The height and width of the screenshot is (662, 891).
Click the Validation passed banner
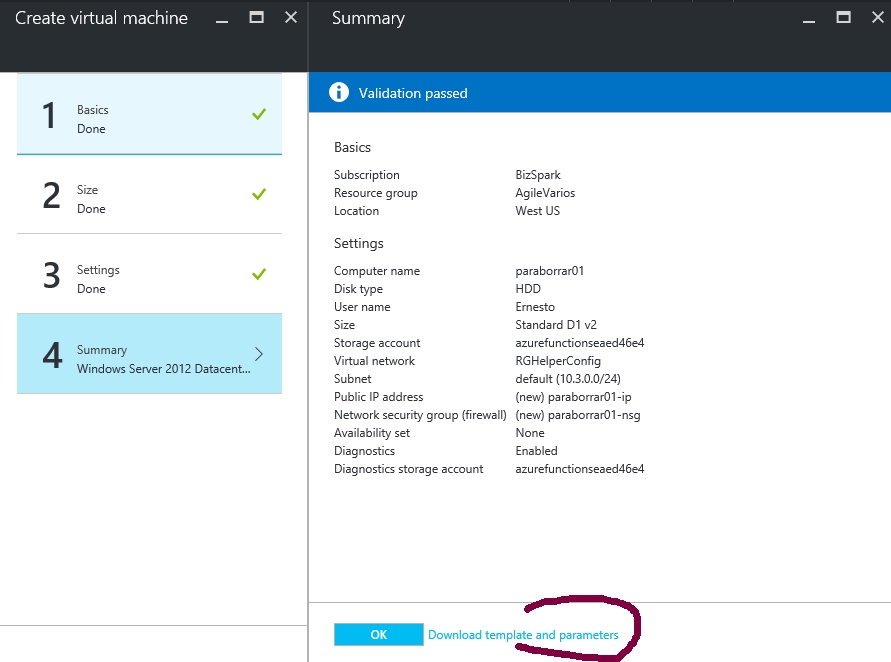599,93
